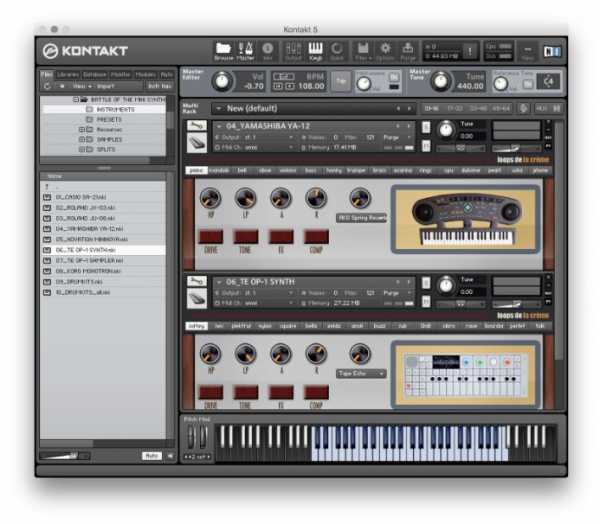Select 06_TE OP-1 SYNTH.nki in file list
Image resolution: width=600 pixels, height=524 pixels.
(x=103, y=250)
